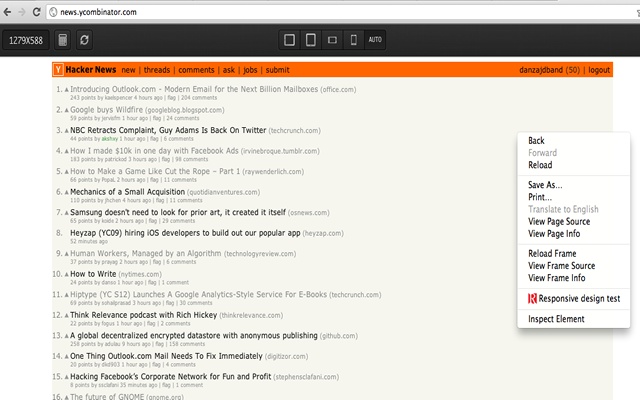
Task: Select the landscape phone device preset
Action: tap(332, 40)
